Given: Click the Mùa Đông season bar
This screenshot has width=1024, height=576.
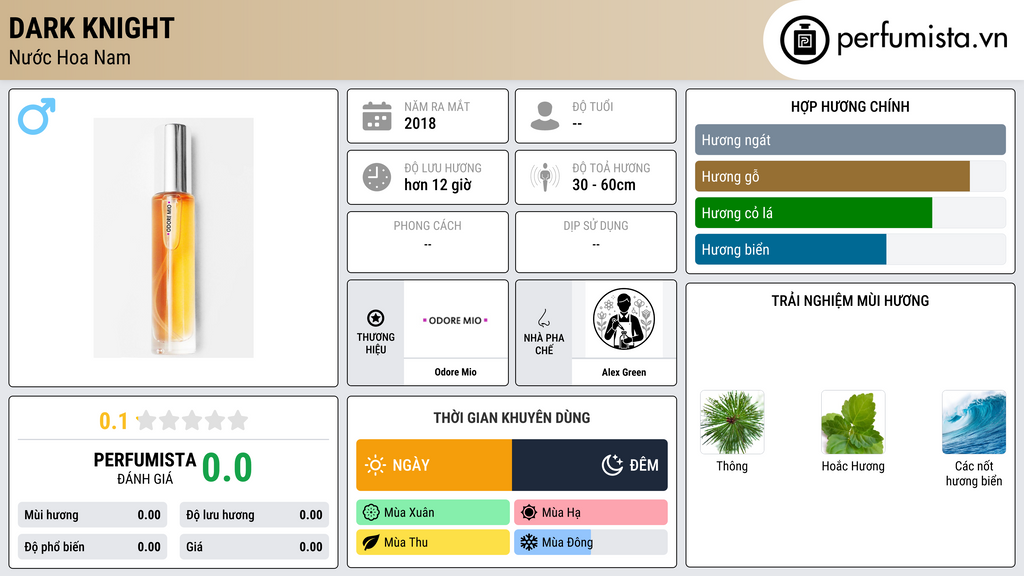Looking at the screenshot, I should (x=591, y=542).
